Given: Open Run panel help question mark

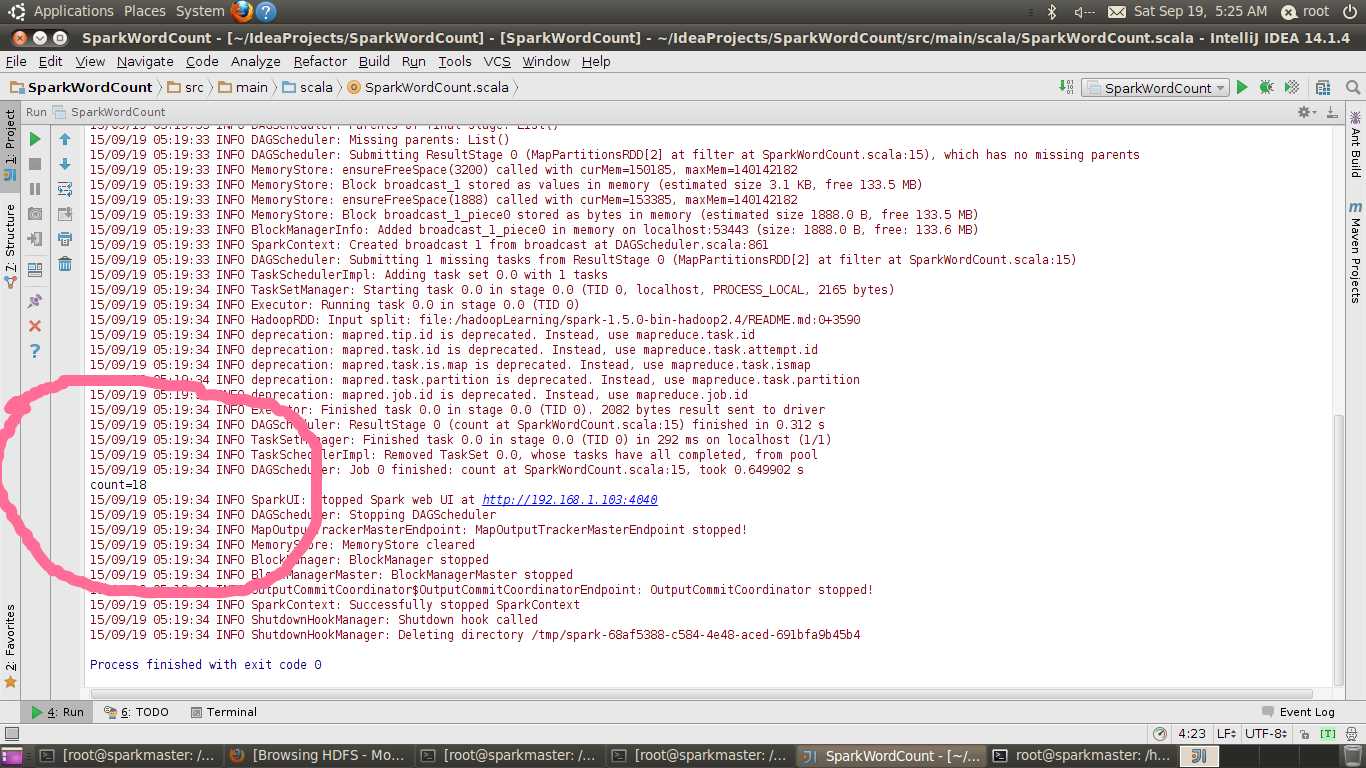Looking at the screenshot, I should 35,351.
